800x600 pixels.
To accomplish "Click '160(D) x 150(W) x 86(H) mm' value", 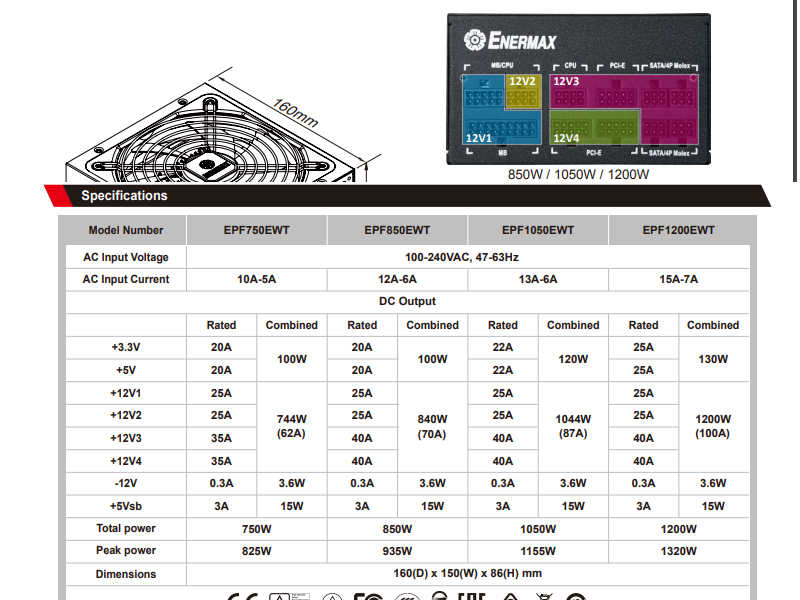I will [x=467, y=573].
